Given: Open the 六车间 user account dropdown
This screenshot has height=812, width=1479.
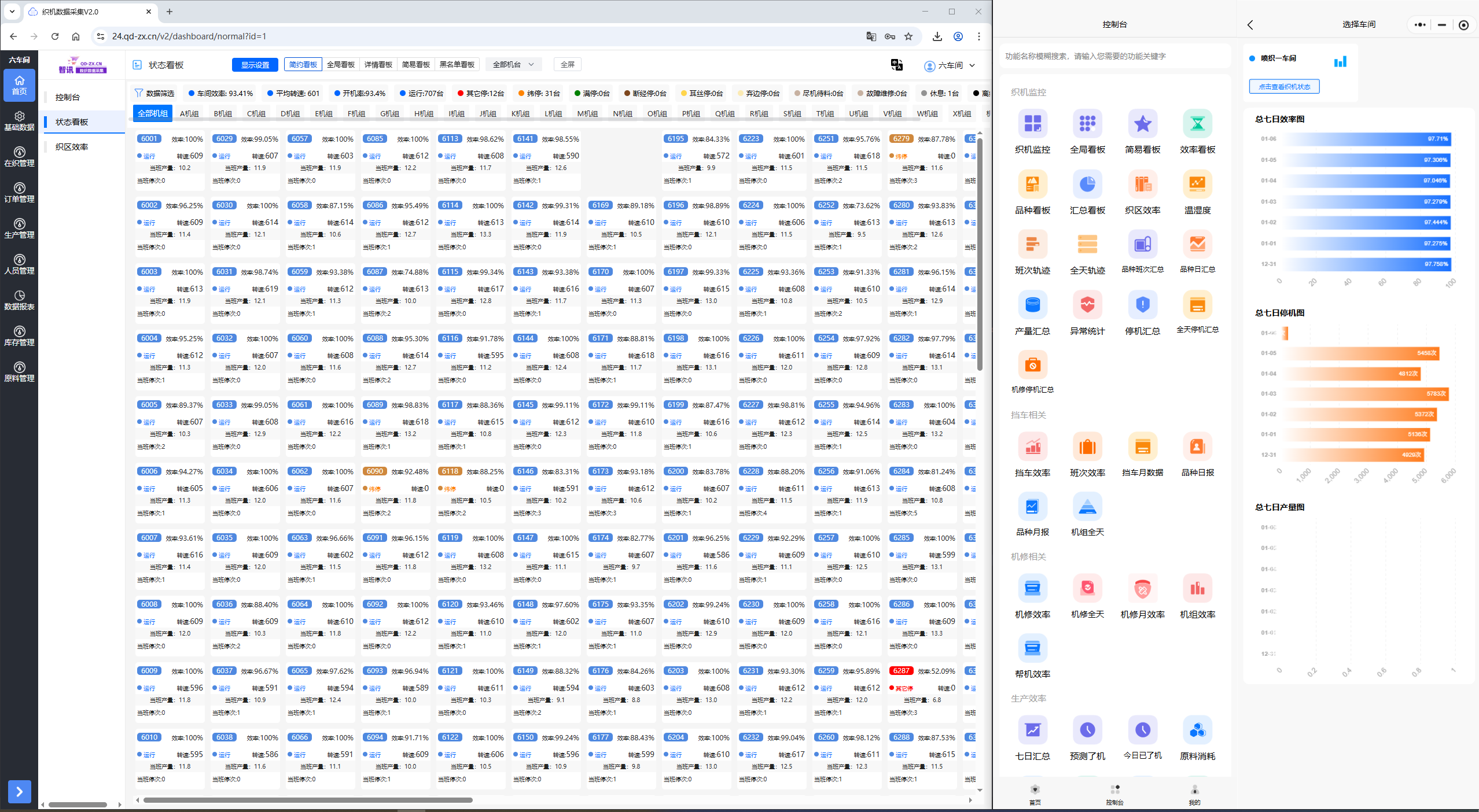Looking at the screenshot, I should (x=950, y=65).
